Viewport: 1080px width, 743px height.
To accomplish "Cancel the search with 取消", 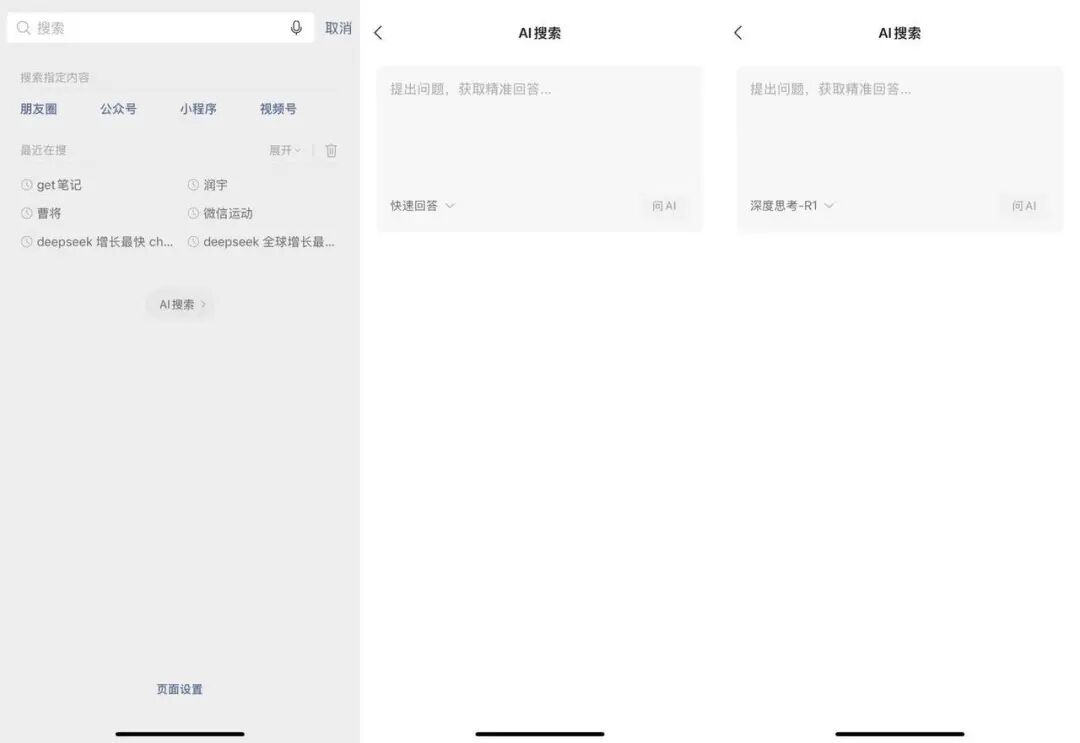I will click(x=338, y=28).
